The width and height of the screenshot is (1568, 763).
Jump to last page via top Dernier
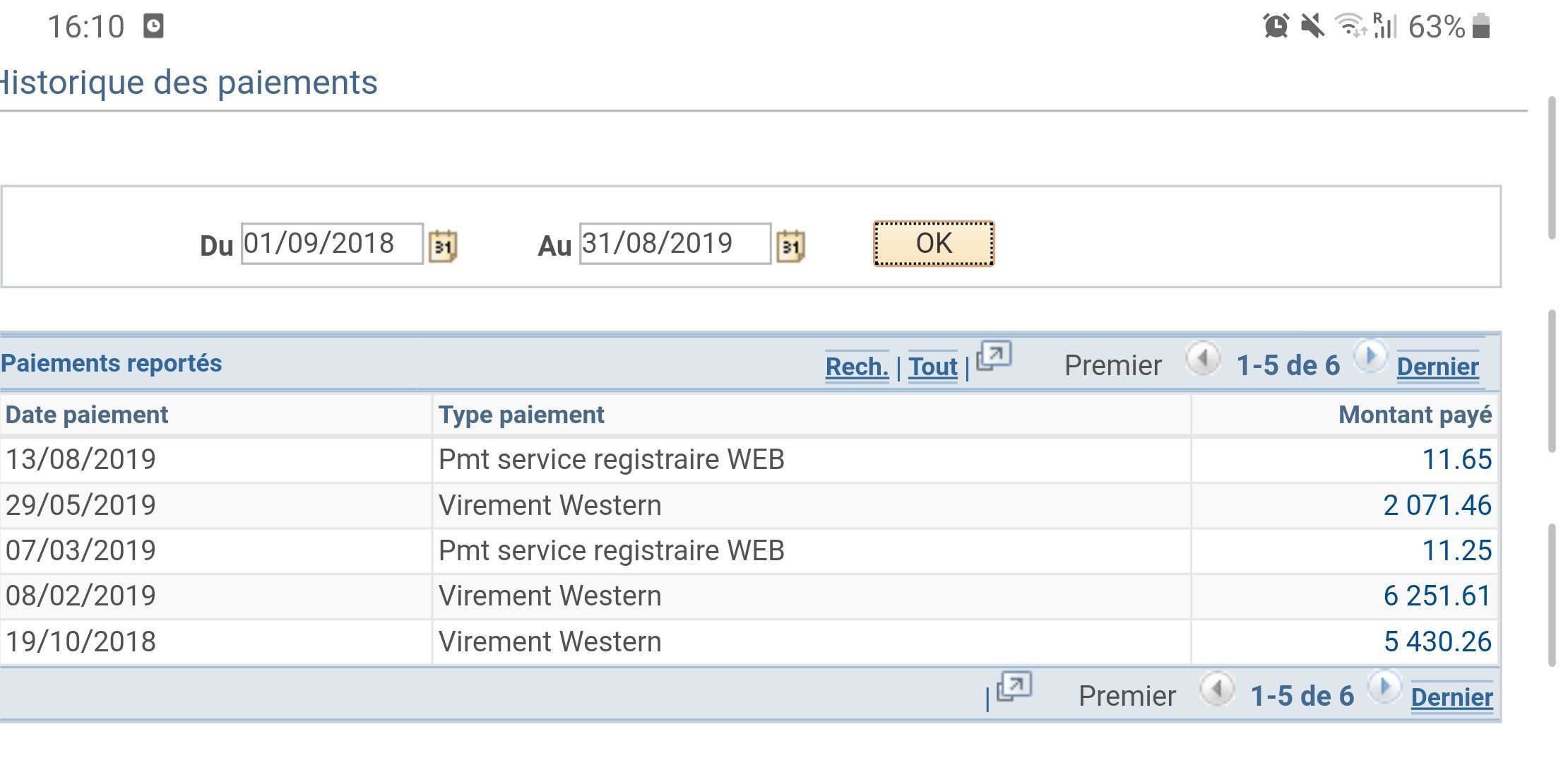point(1438,366)
